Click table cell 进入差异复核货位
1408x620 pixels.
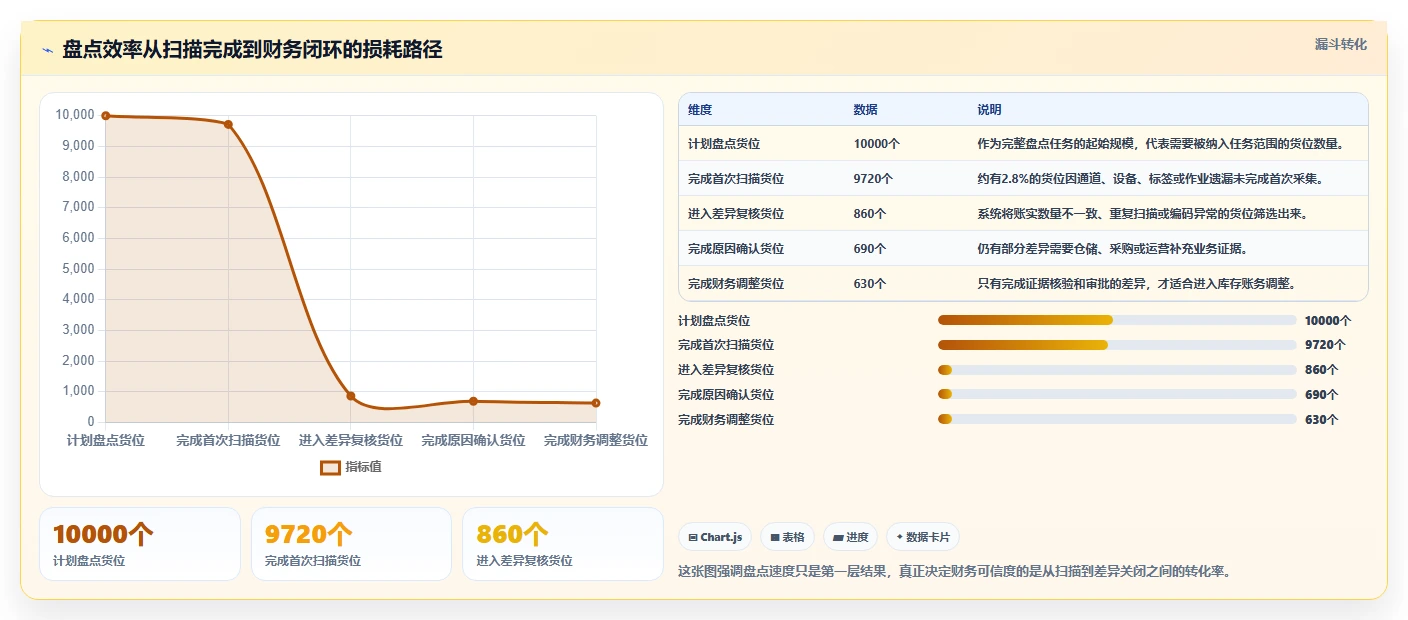click(736, 214)
